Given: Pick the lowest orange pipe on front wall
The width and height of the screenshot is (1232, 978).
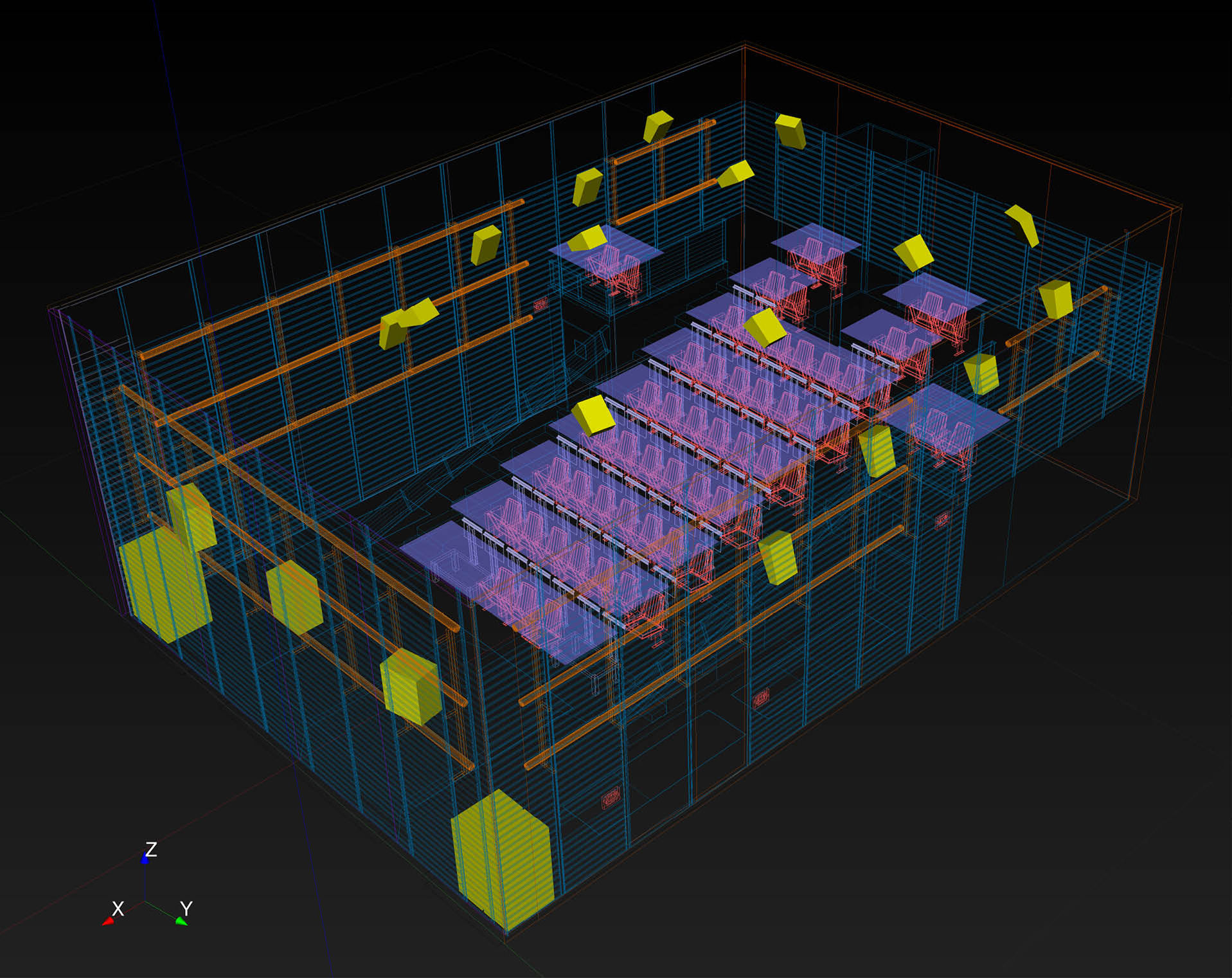Looking at the screenshot, I should point(713,646).
